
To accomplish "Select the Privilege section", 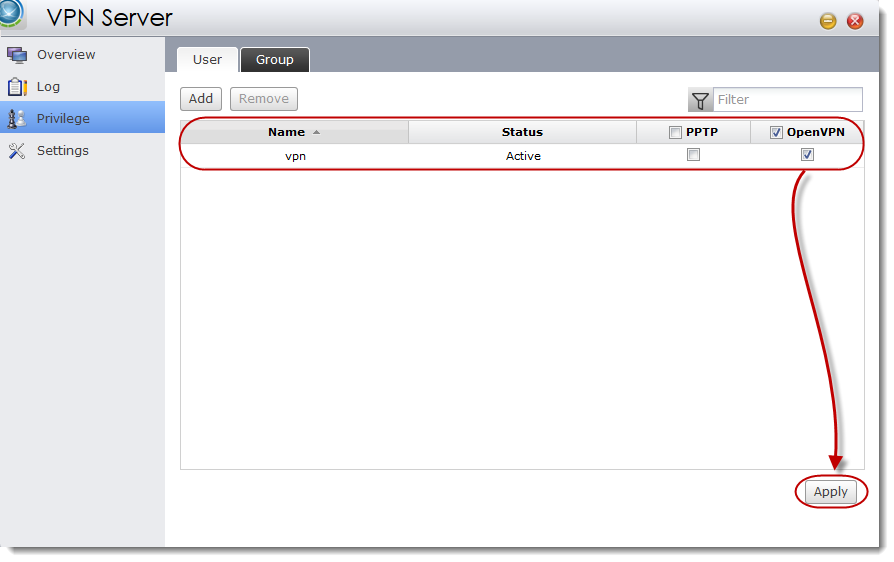I will click(83, 118).
